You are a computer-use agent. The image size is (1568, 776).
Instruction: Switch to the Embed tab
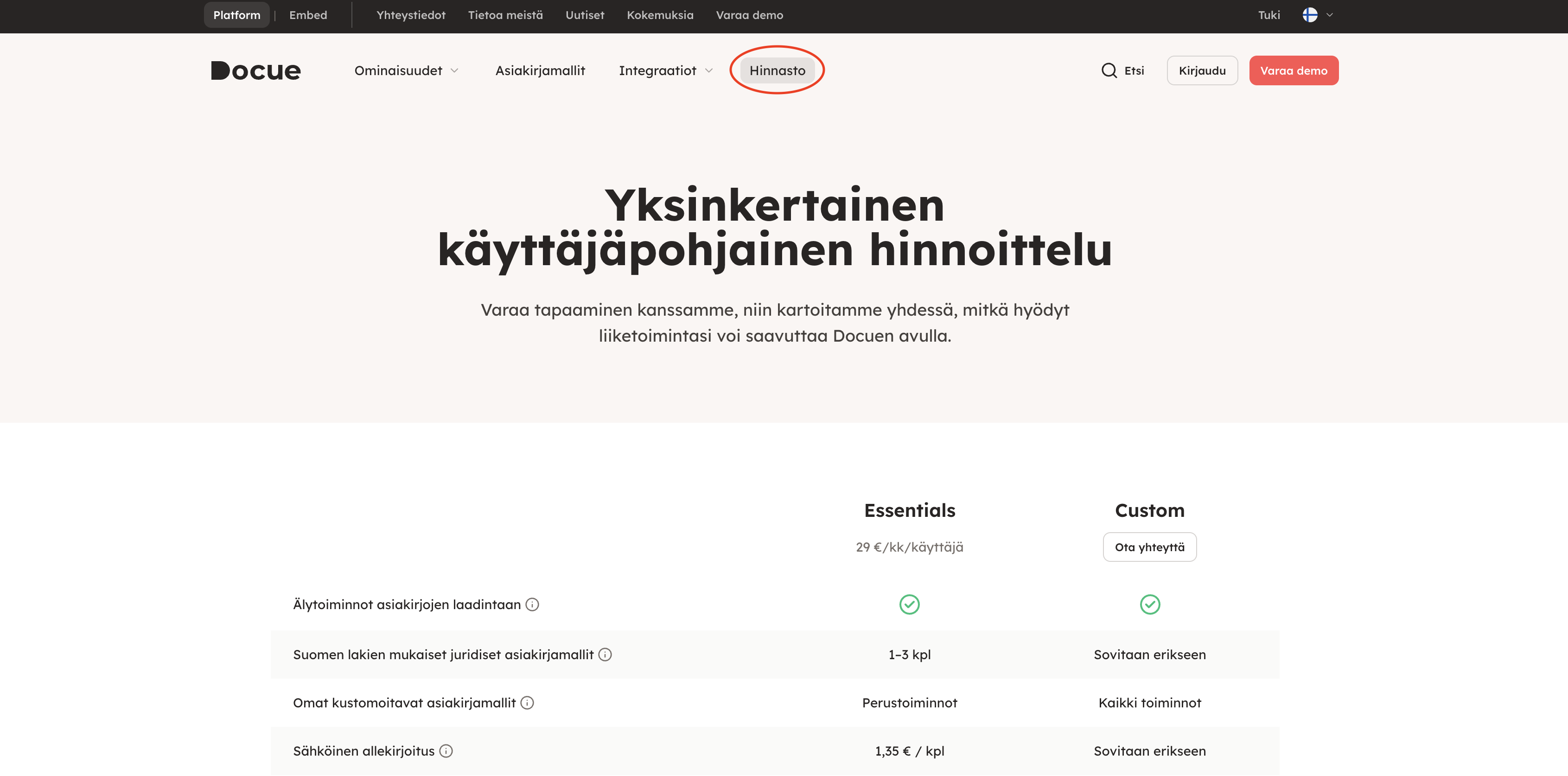point(308,15)
